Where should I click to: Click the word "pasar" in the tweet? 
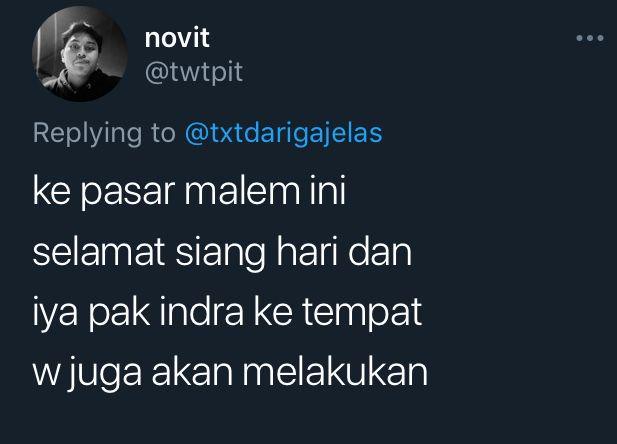pos(128,192)
